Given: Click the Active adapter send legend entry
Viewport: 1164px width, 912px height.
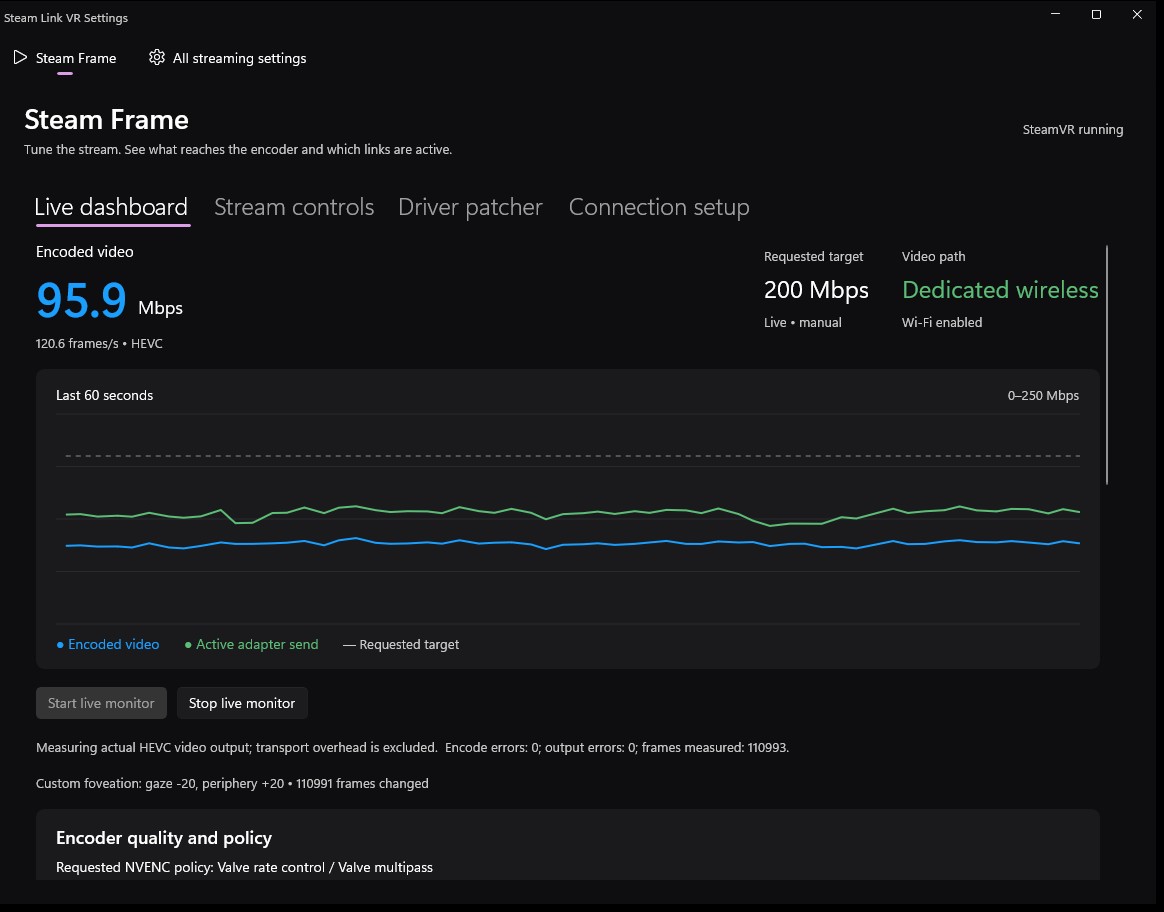Looking at the screenshot, I should tap(252, 644).
